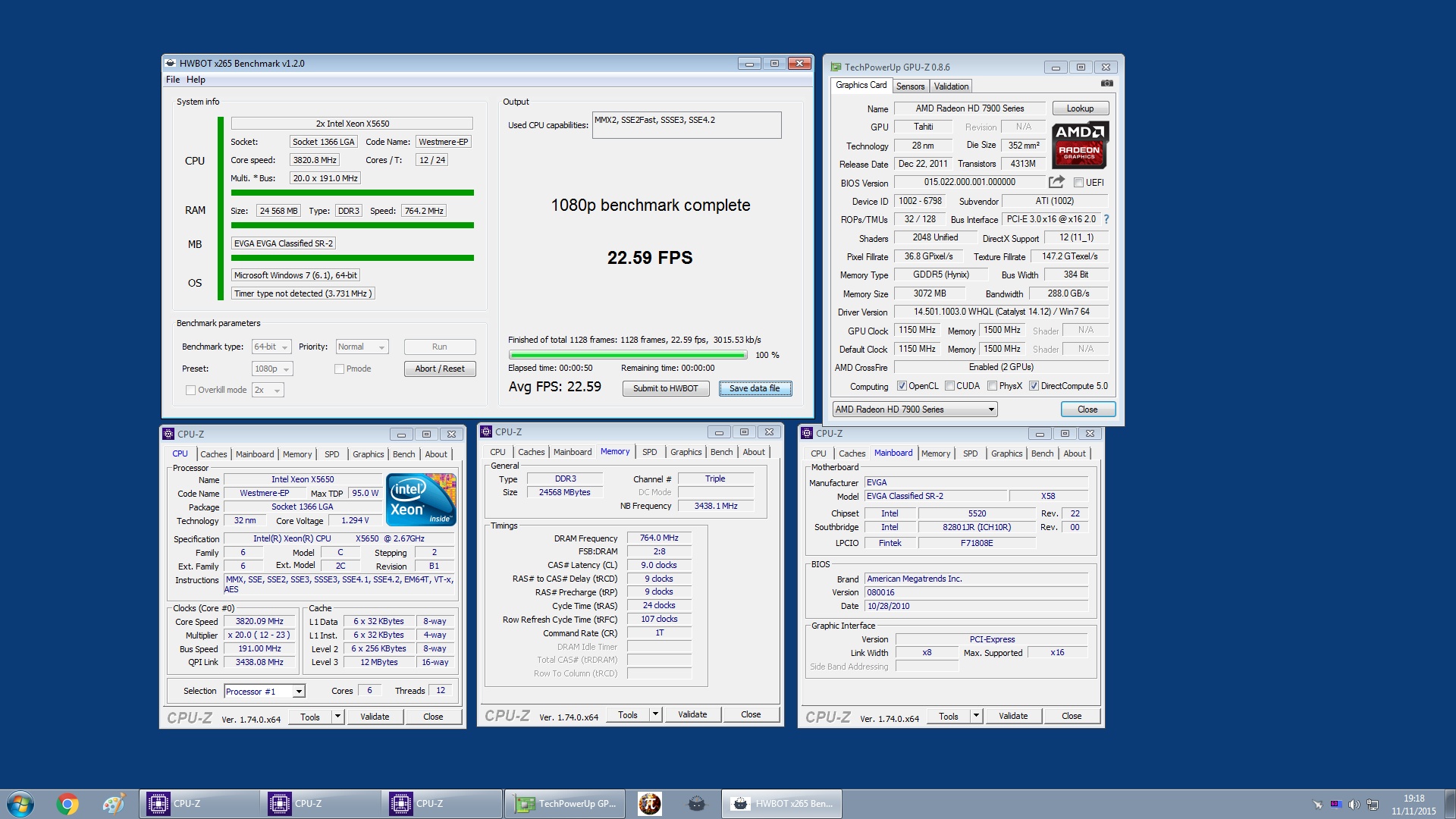Click the Lookup button in GPU-Z
Screen dimensions: 1456x819
click(1080, 108)
